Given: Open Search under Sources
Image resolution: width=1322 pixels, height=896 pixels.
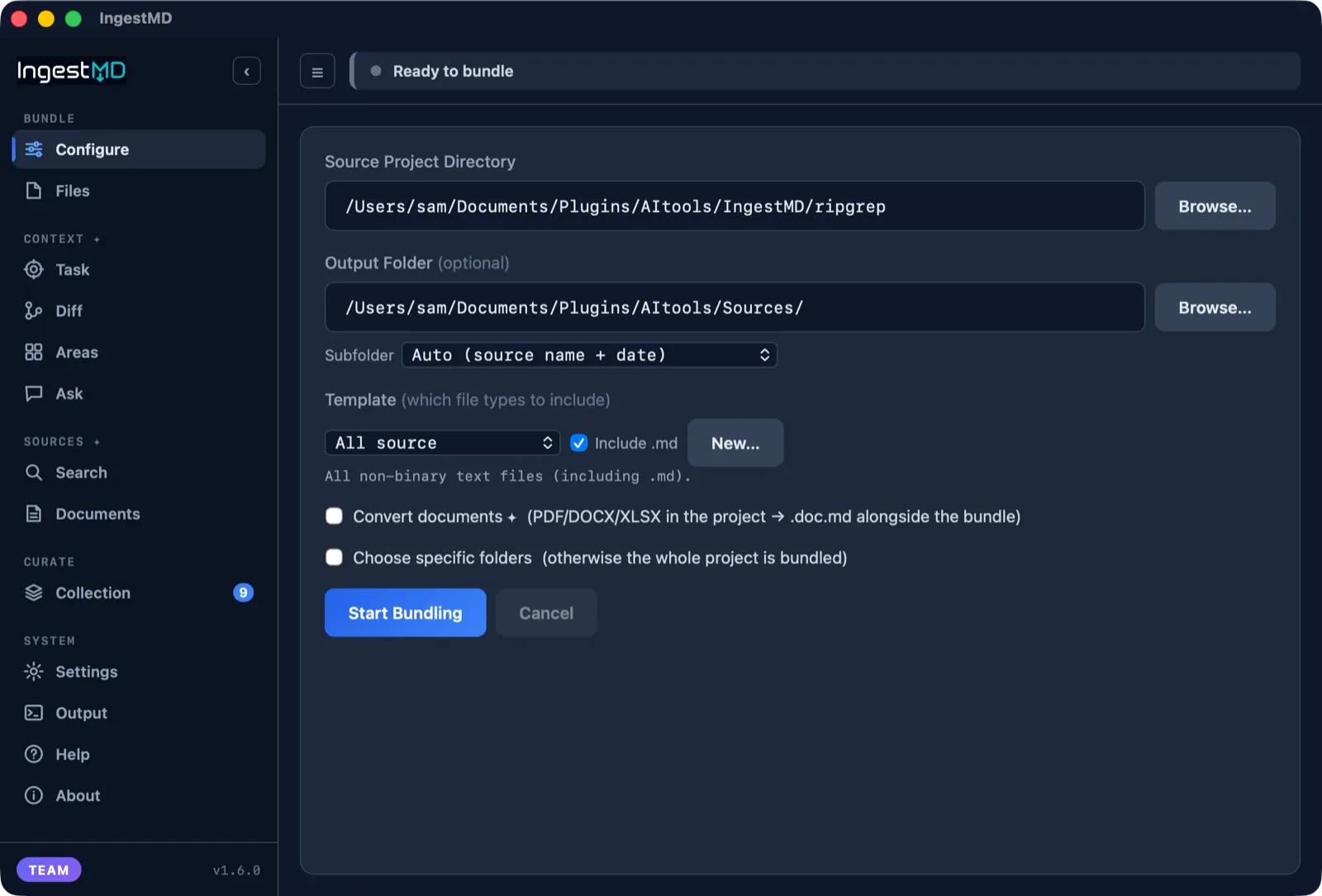Looking at the screenshot, I should pos(139,472).
